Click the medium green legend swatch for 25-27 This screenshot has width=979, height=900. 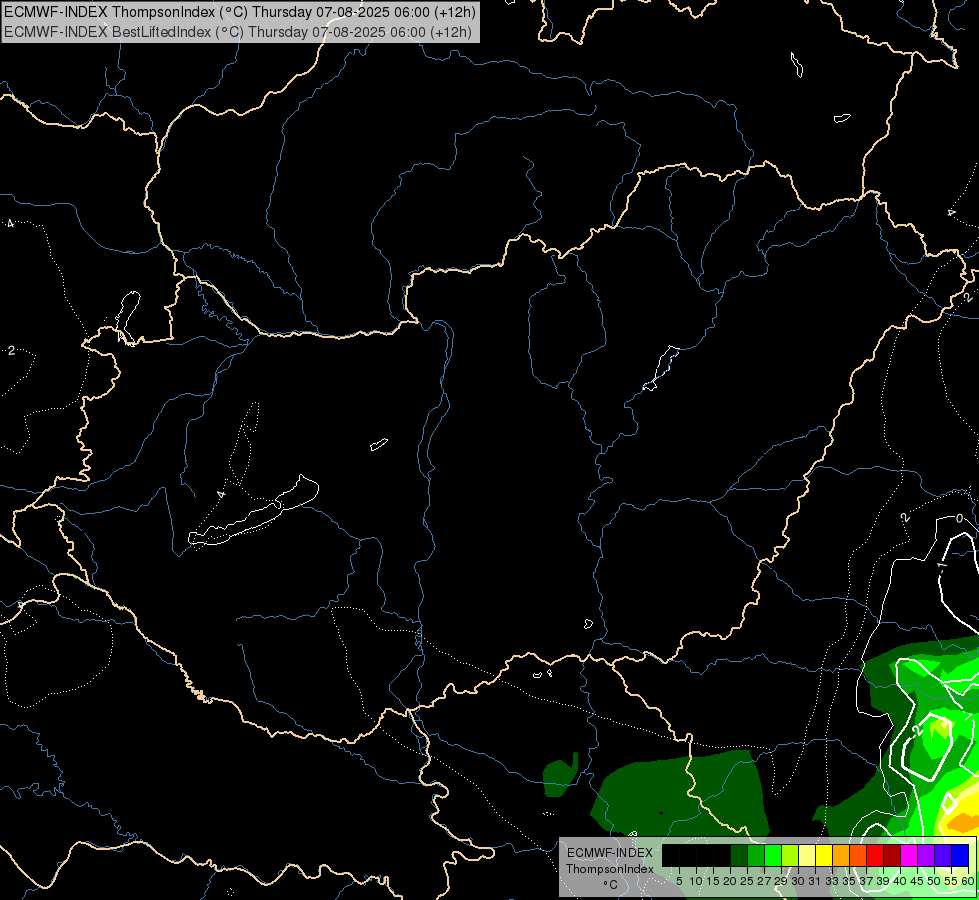coord(755,855)
